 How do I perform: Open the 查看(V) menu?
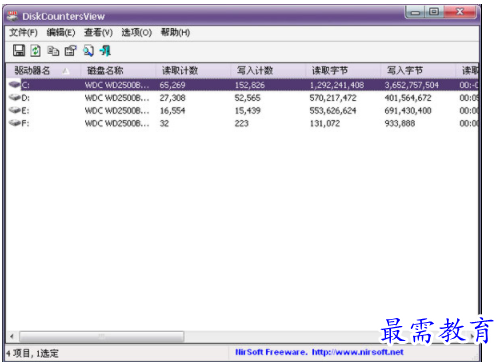click(98, 32)
